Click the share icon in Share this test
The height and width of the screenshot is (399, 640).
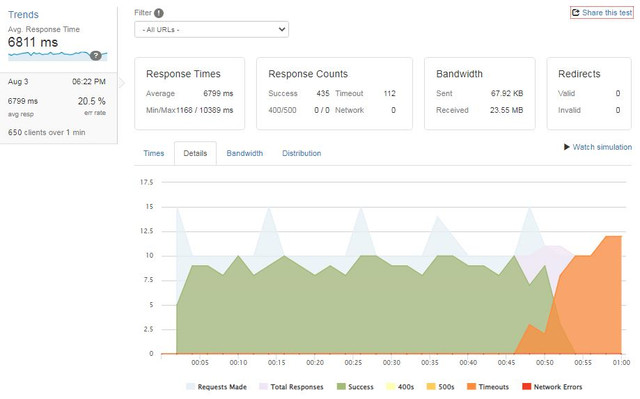[x=576, y=13]
